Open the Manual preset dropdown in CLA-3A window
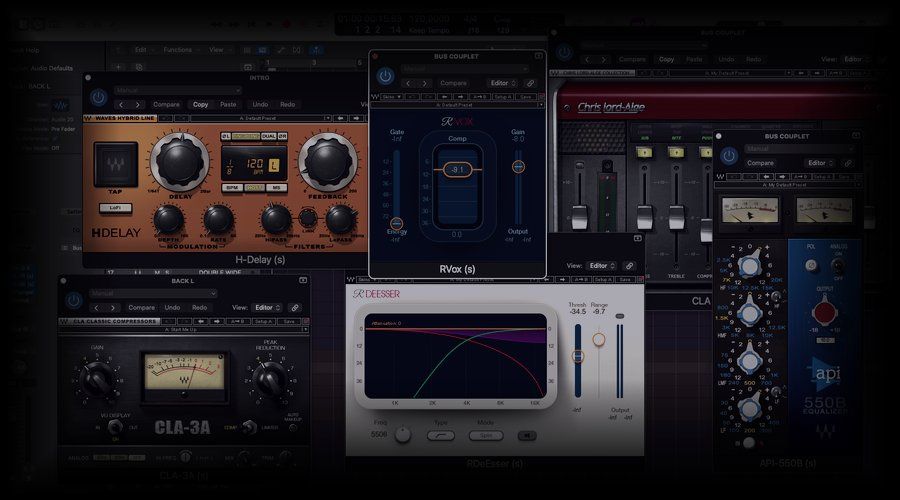This screenshot has height=500, width=900. click(153, 293)
